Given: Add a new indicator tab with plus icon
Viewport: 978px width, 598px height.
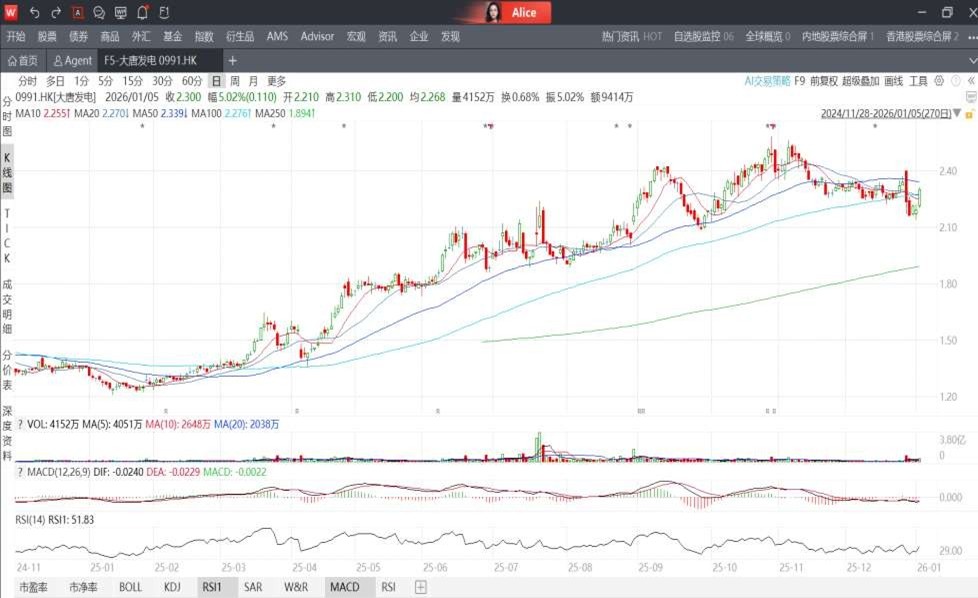Looking at the screenshot, I should pos(421,587).
